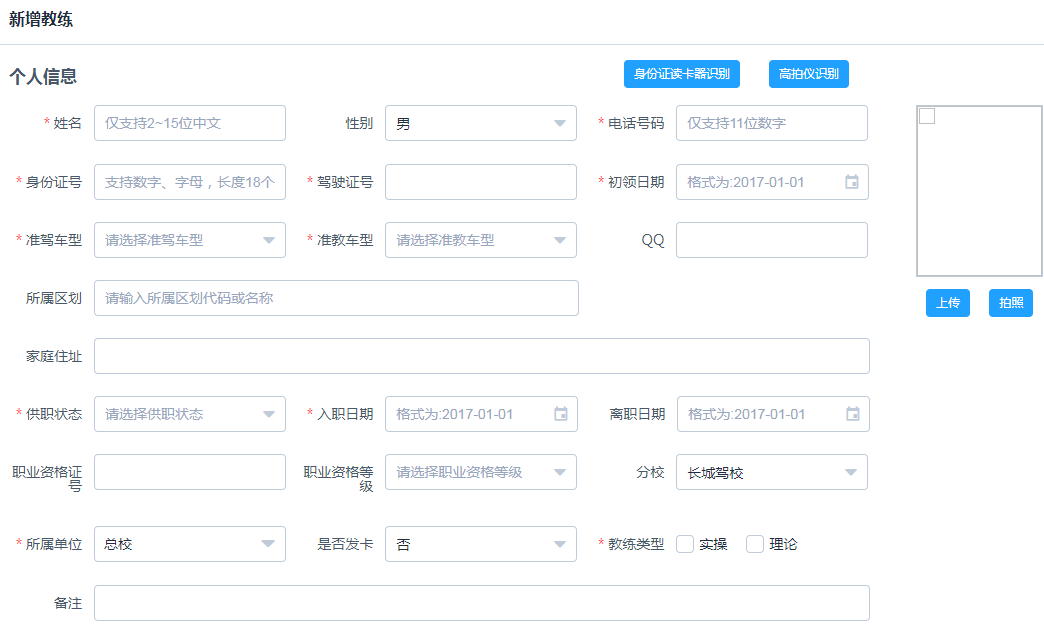
Task: Click calendar icon in 入职日期 field
Action: [560, 414]
